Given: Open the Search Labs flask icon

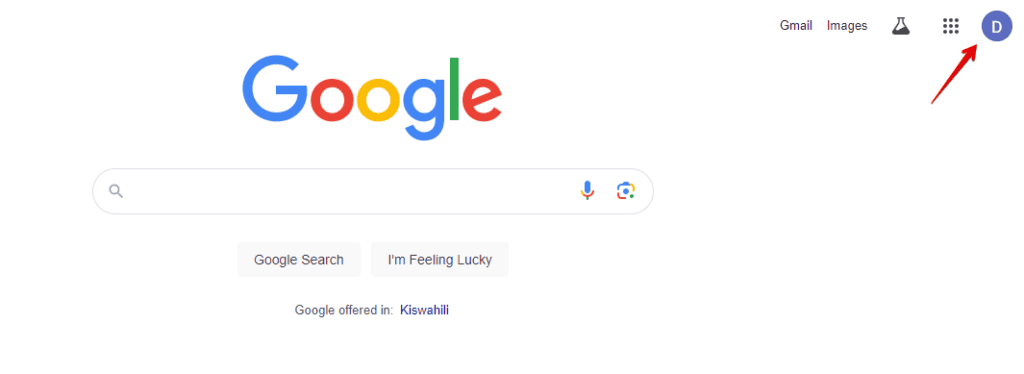Looking at the screenshot, I should point(901,26).
